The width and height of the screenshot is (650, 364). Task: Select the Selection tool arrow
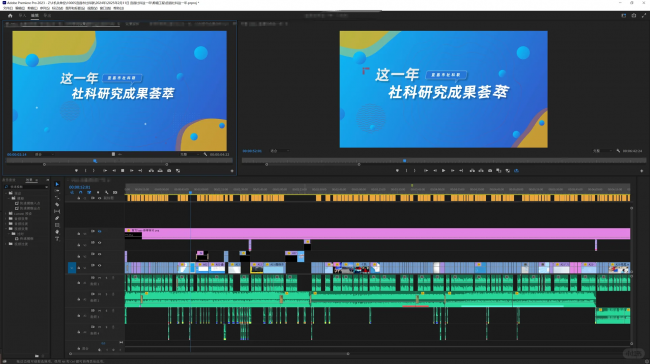tap(57, 184)
